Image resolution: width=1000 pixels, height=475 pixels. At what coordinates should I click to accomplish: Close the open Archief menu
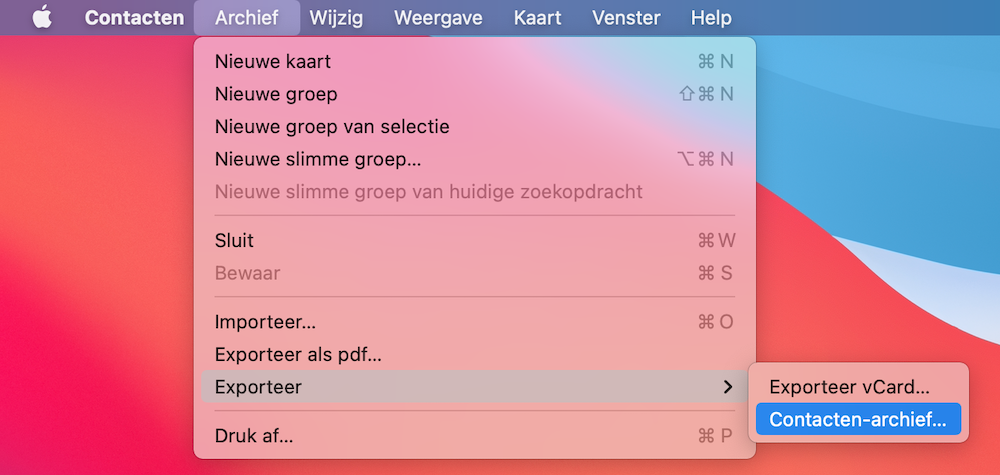point(247,17)
